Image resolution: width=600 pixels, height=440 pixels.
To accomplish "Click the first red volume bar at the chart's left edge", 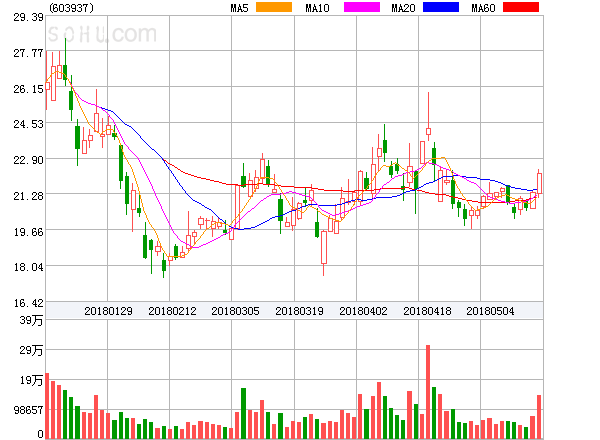I will click(47, 406).
